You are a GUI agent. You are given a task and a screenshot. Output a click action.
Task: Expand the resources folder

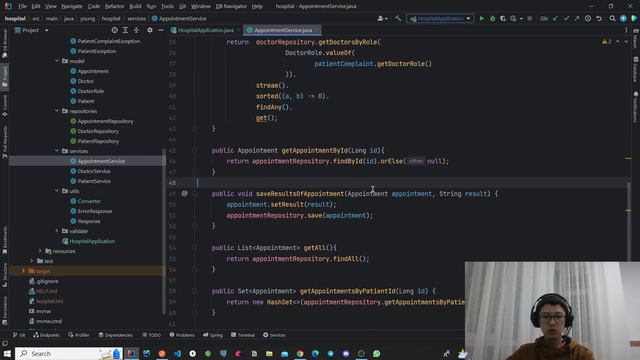(x=40, y=251)
